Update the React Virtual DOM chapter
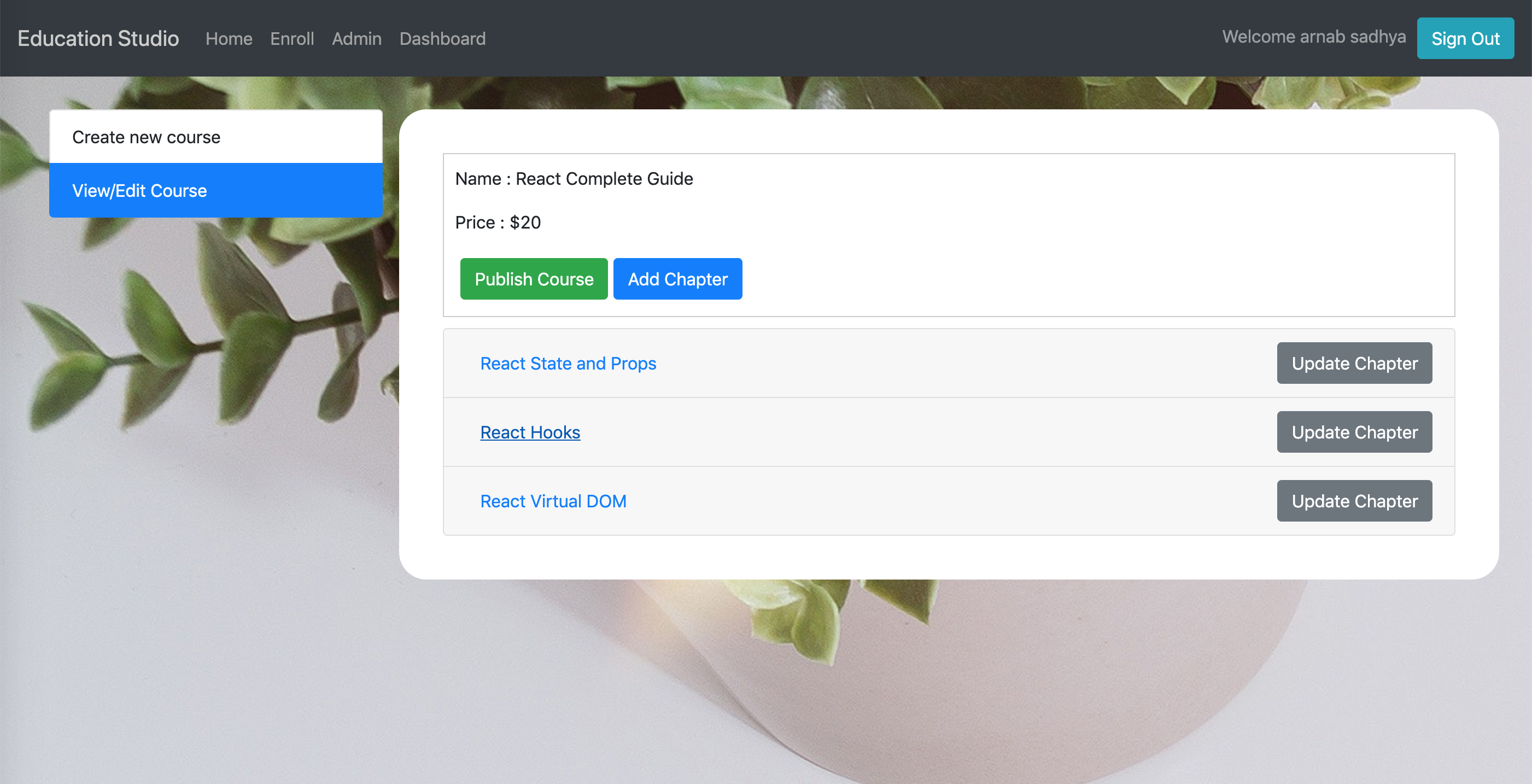The width and height of the screenshot is (1532, 784). tap(1354, 501)
